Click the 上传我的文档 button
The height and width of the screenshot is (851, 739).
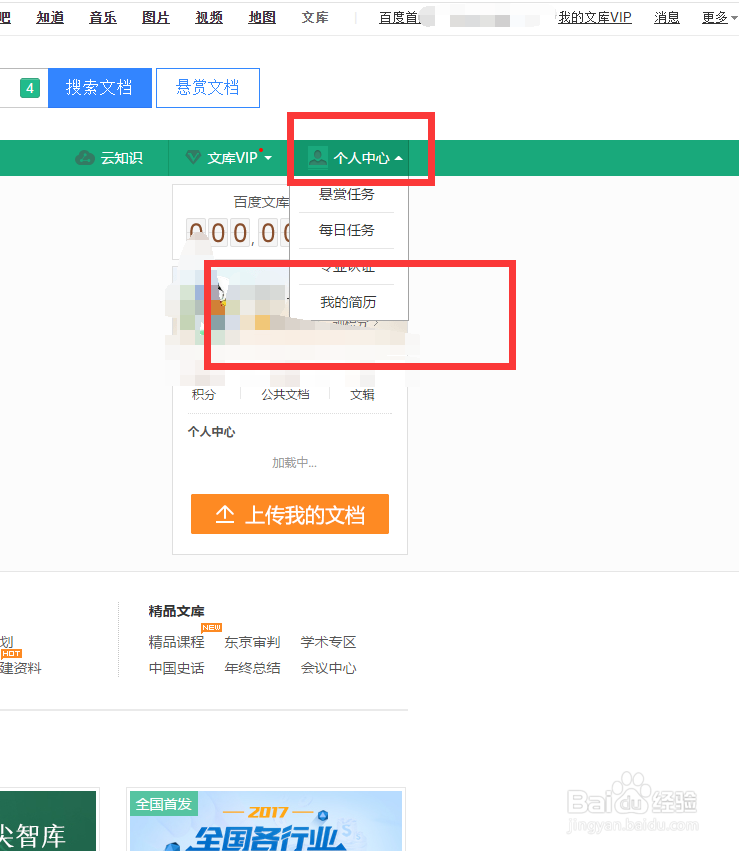290,514
